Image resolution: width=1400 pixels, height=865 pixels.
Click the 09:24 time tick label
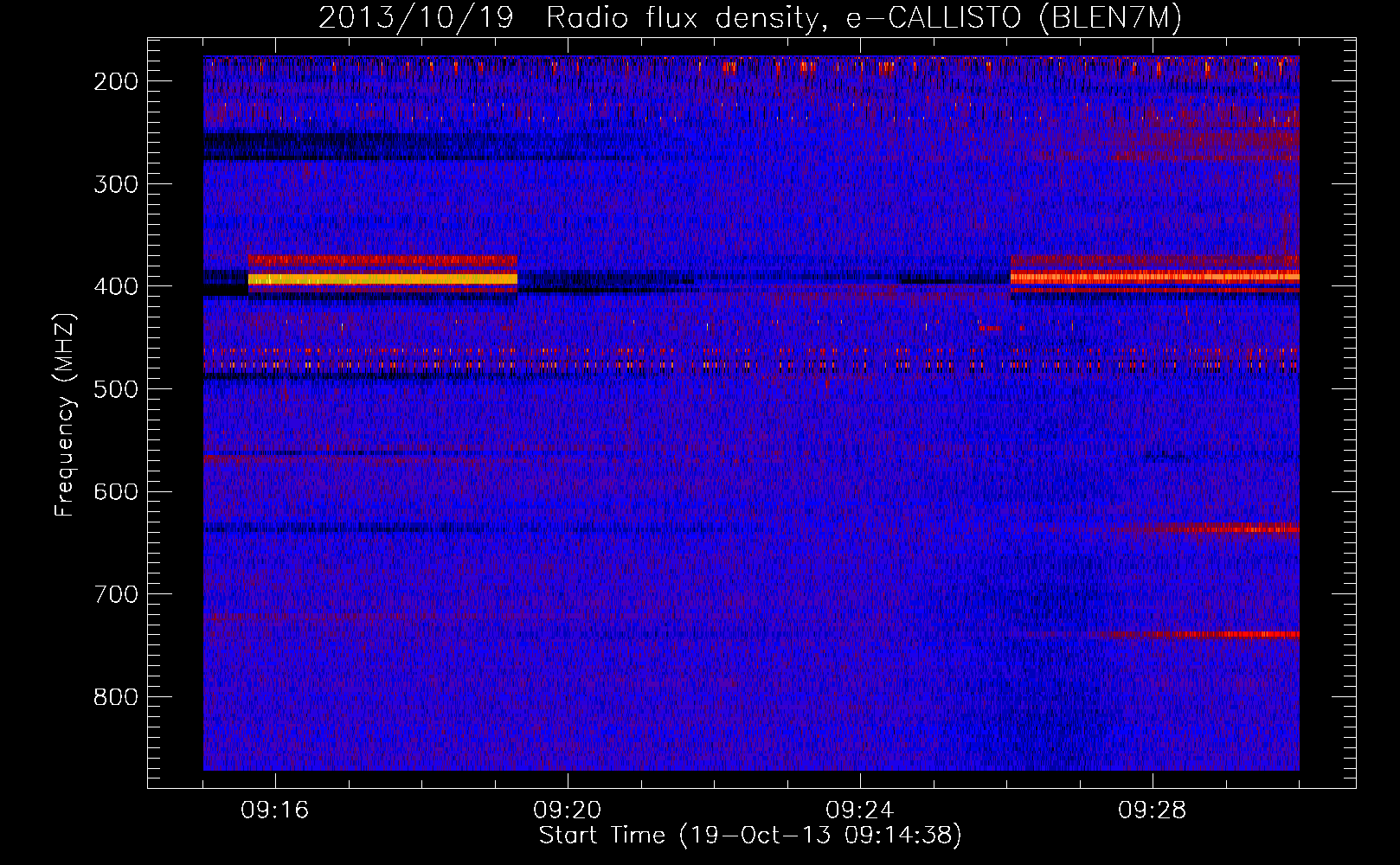[860, 811]
